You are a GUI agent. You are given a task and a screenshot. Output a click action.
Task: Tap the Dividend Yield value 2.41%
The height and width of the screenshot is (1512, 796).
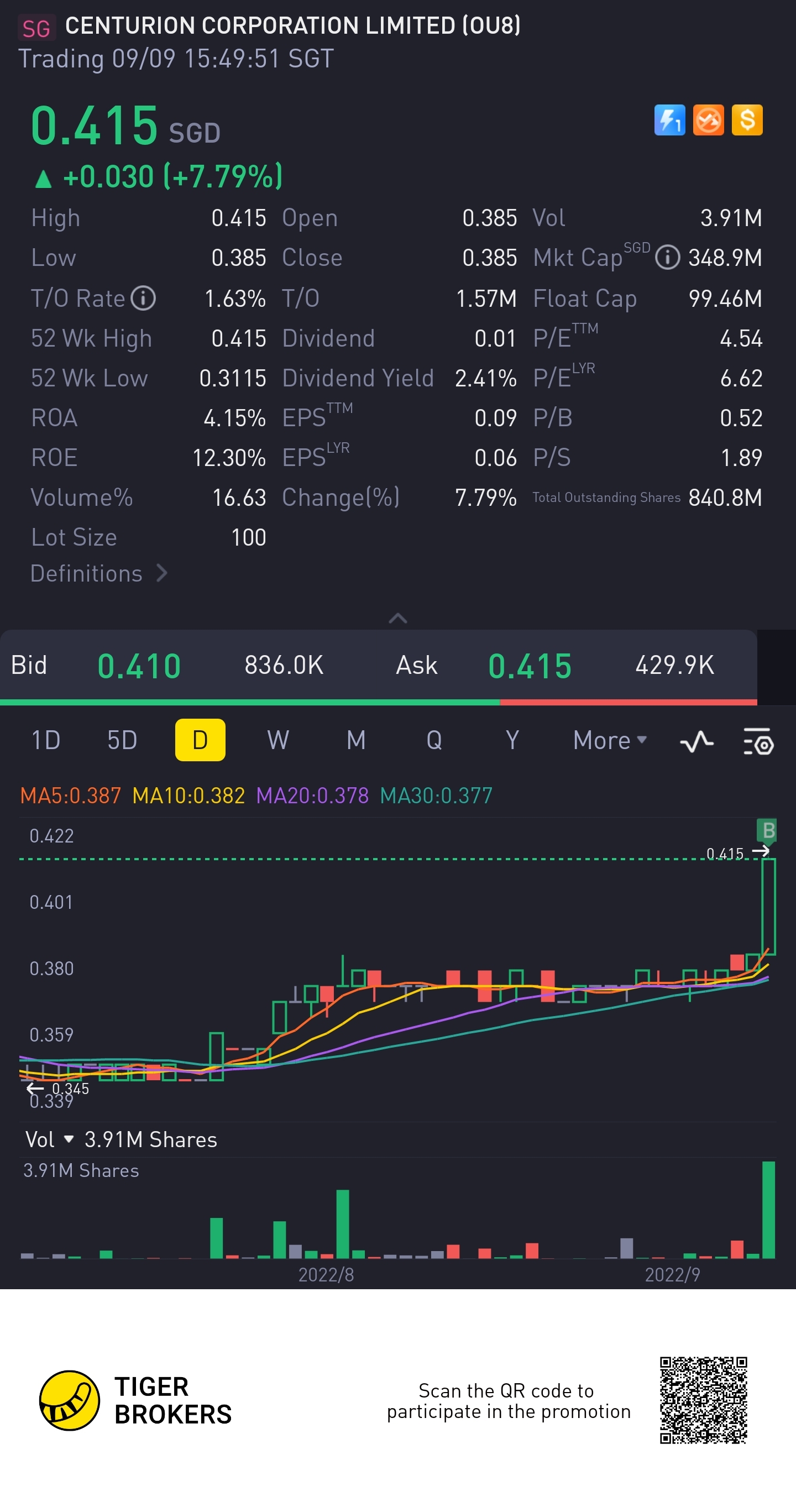pos(486,379)
